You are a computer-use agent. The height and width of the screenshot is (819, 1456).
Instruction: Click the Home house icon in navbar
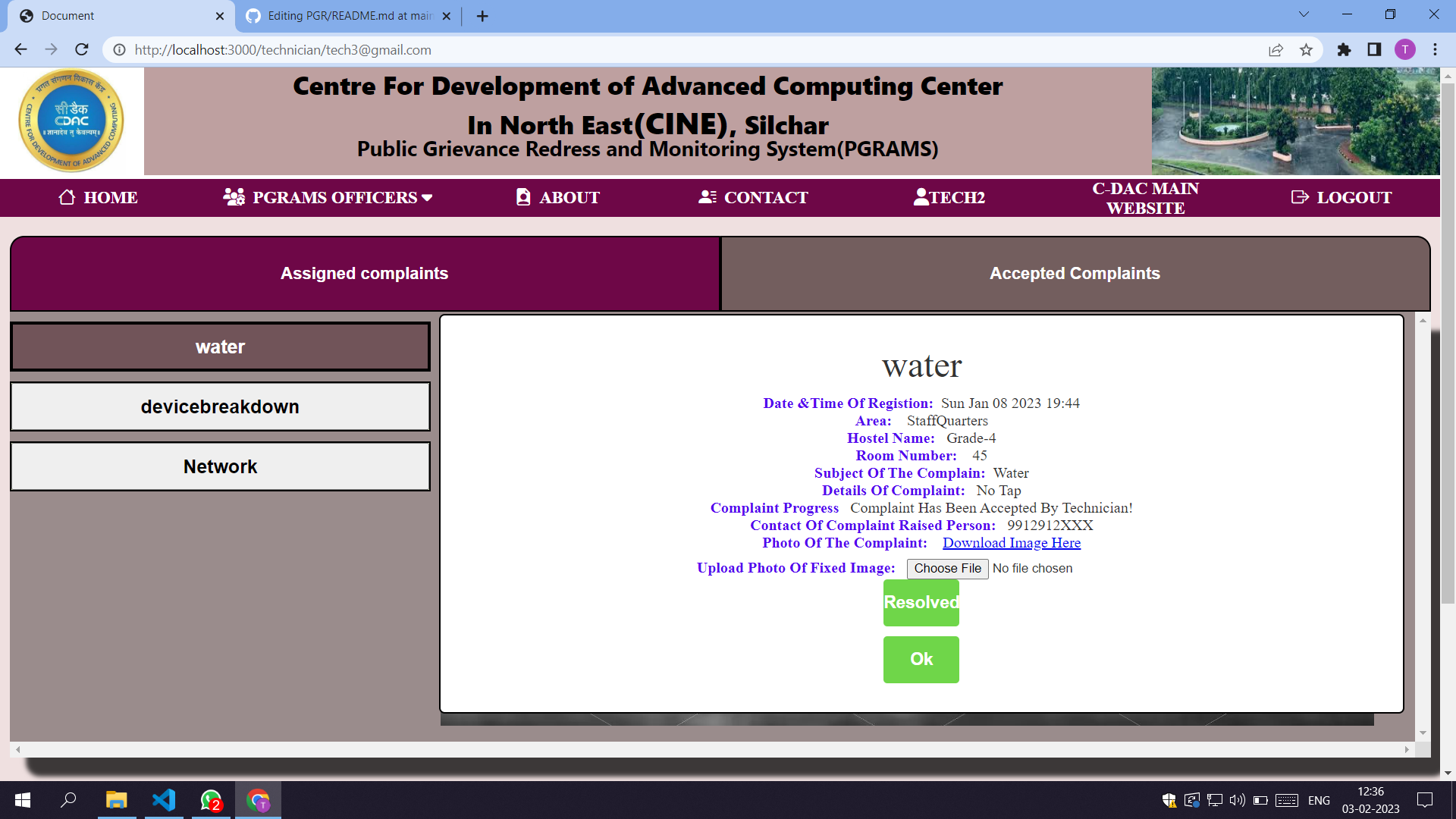tap(67, 197)
